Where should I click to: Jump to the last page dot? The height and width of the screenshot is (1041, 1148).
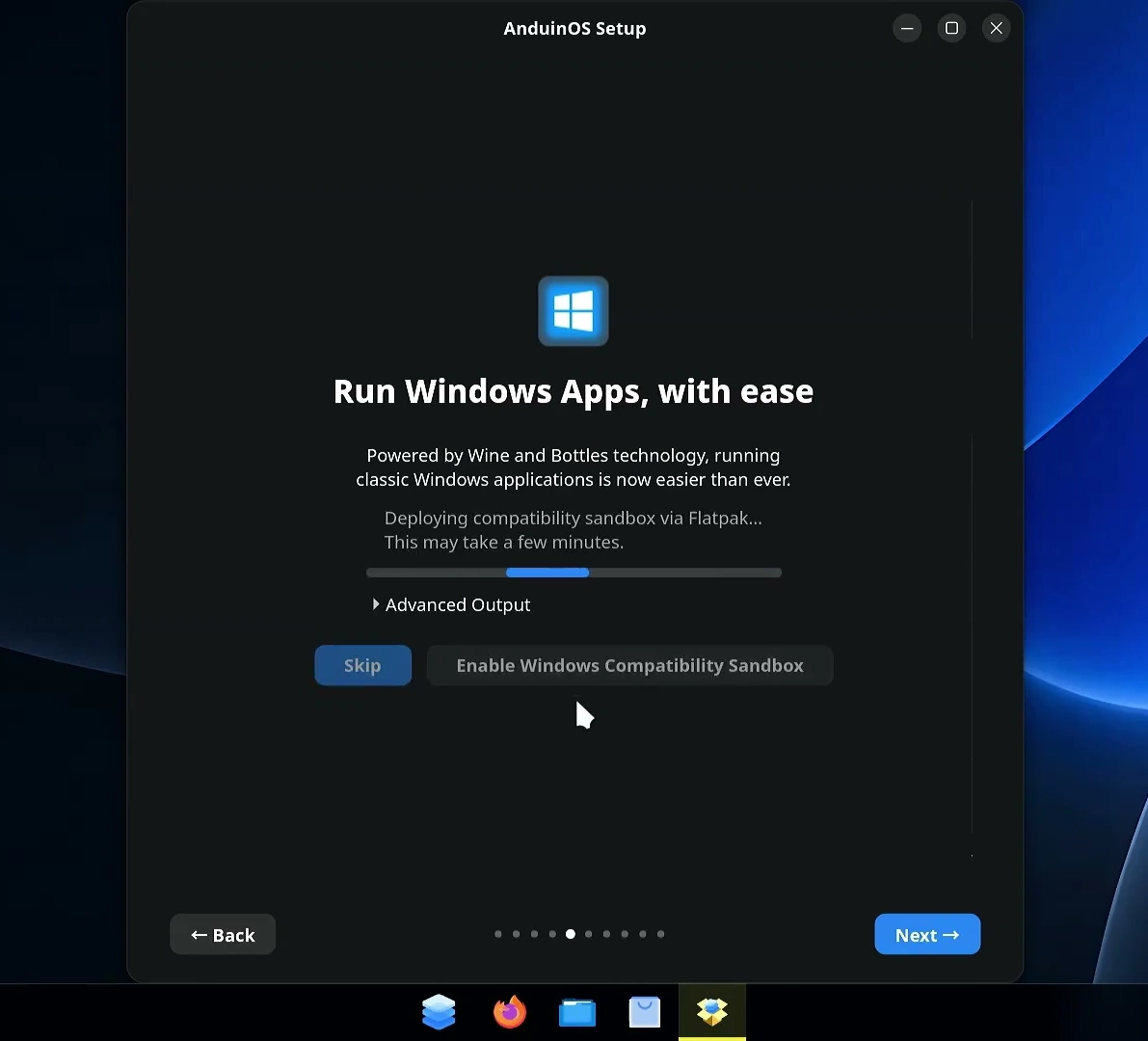point(661,934)
